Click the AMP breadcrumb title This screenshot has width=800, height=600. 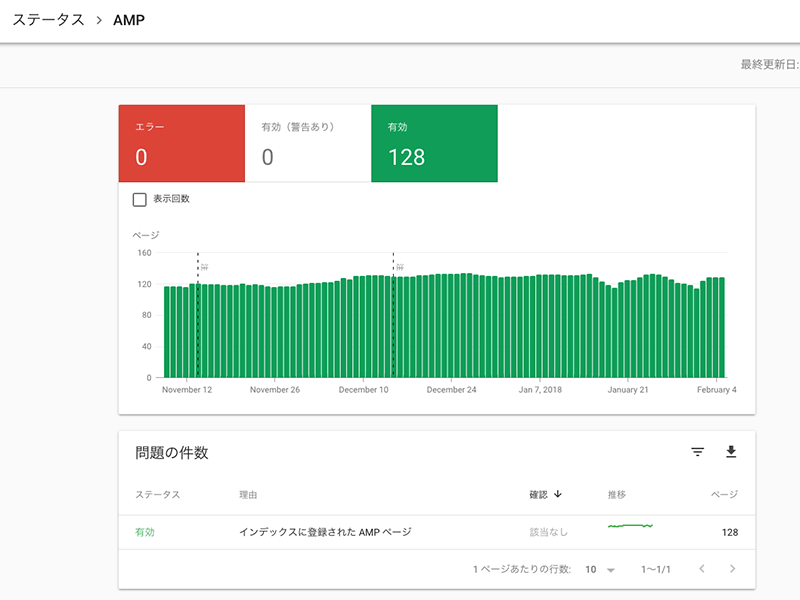pyautogui.click(x=129, y=20)
